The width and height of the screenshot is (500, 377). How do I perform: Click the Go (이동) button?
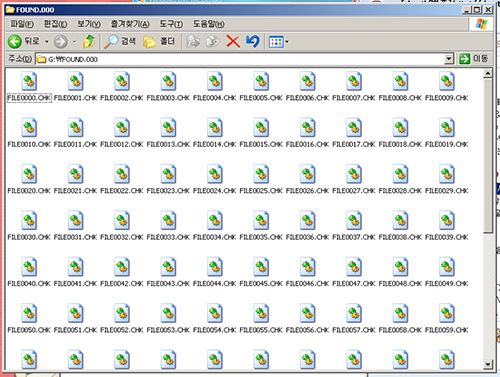pyautogui.click(x=473, y=59)
